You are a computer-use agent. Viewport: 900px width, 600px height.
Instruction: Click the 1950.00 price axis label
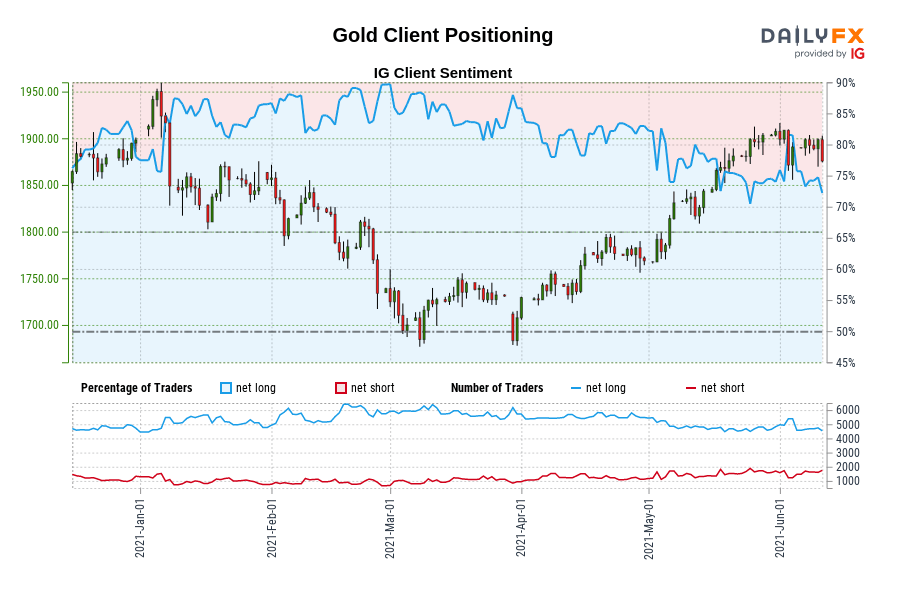[x=40, y=92]
